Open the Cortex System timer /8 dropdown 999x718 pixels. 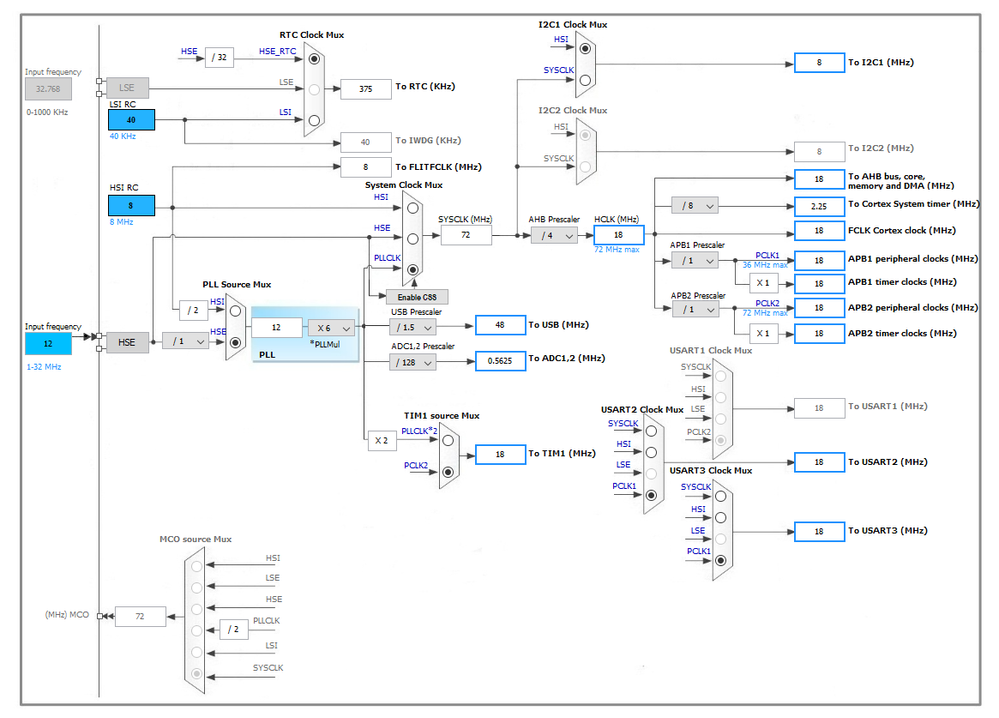[x=695, y=206]
